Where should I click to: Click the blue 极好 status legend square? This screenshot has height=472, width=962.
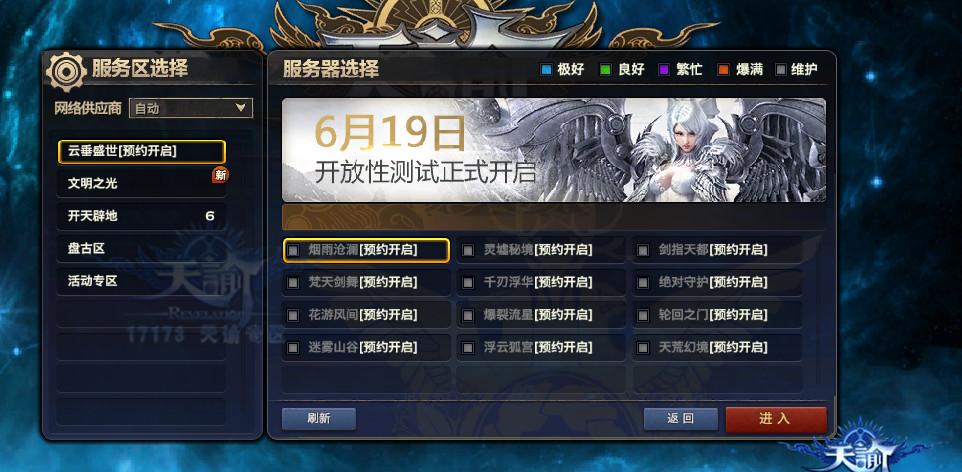pos(545,69)
